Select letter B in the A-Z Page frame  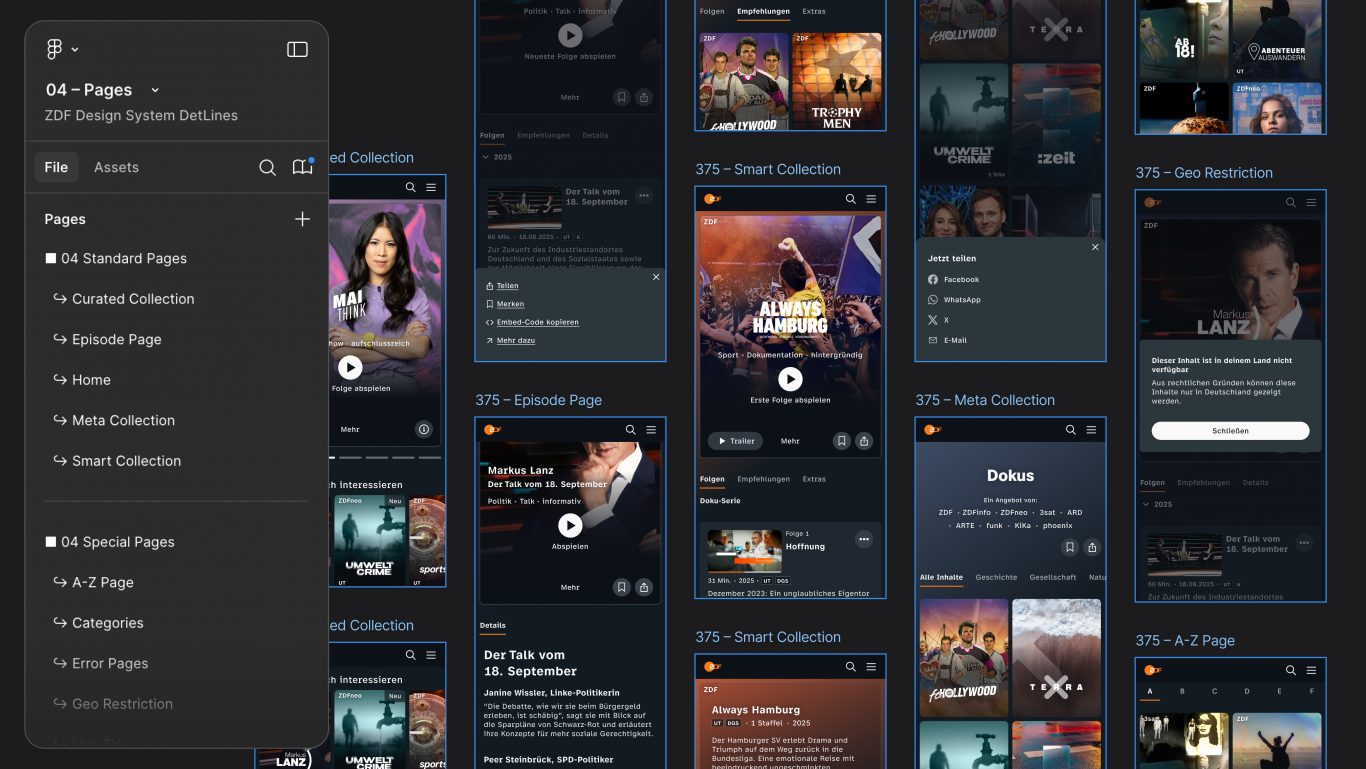[1182, 691]
